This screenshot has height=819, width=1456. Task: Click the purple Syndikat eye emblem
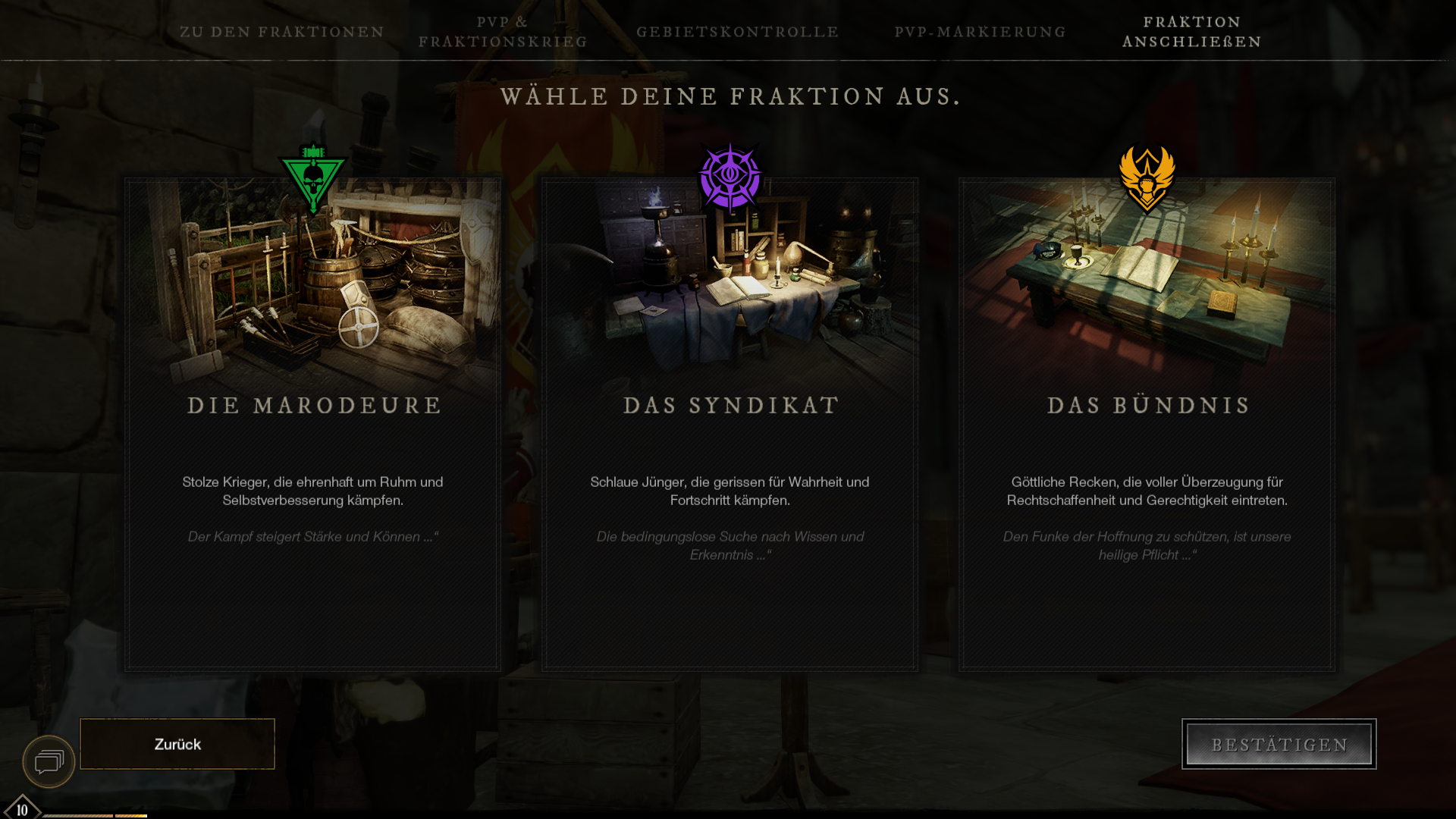pos(730,178)
